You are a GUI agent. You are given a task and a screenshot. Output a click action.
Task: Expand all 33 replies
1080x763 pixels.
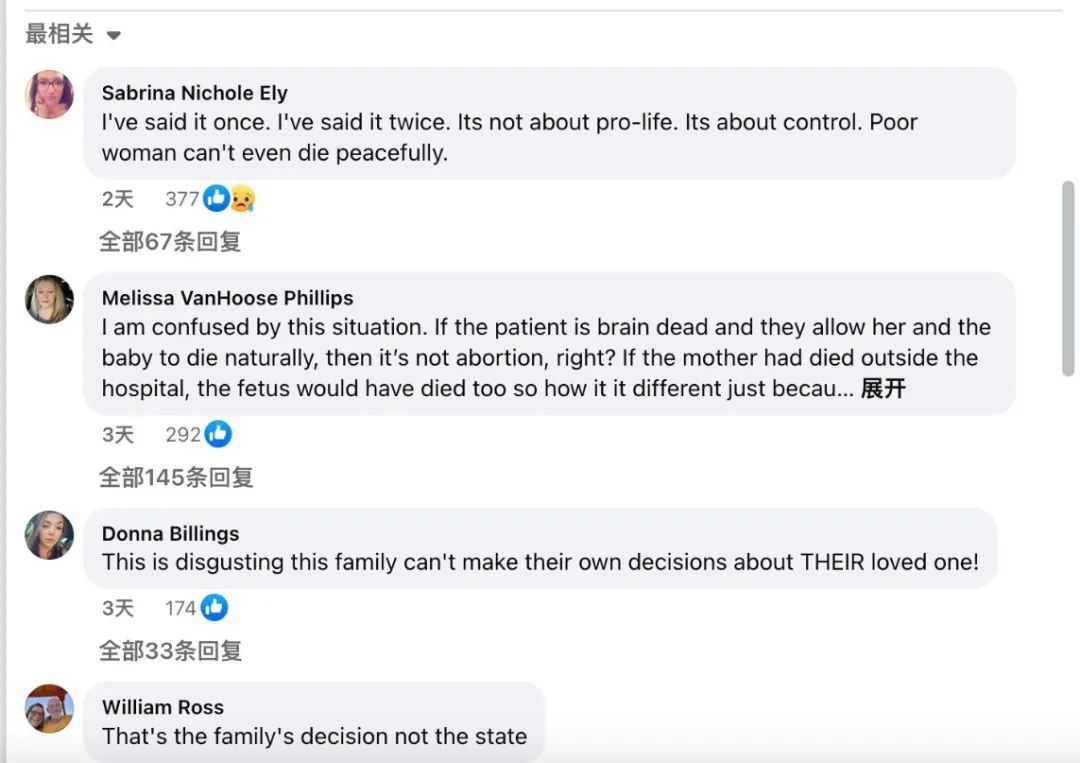[x=170, y=650]
